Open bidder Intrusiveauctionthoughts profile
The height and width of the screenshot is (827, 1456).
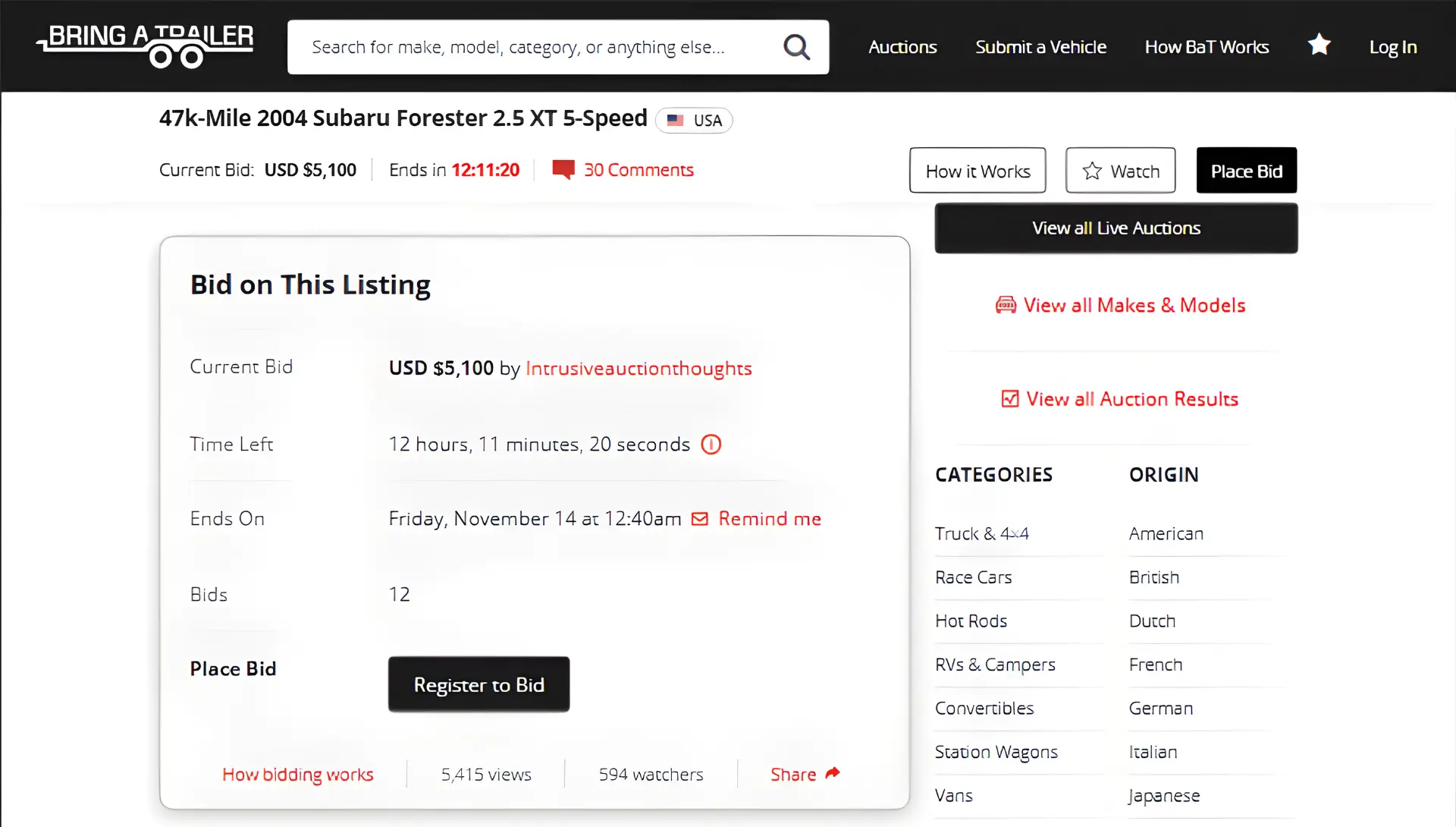point(639,369)
